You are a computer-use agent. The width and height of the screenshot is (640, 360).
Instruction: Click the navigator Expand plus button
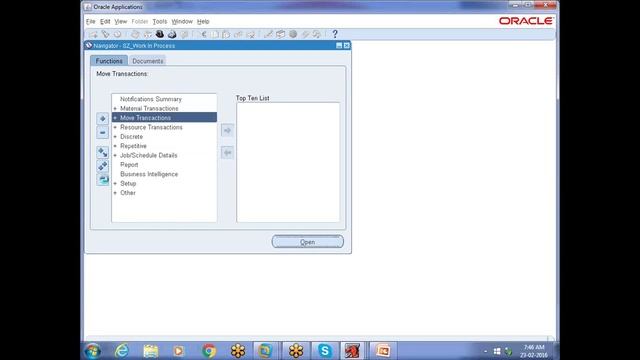click(102, 119)
